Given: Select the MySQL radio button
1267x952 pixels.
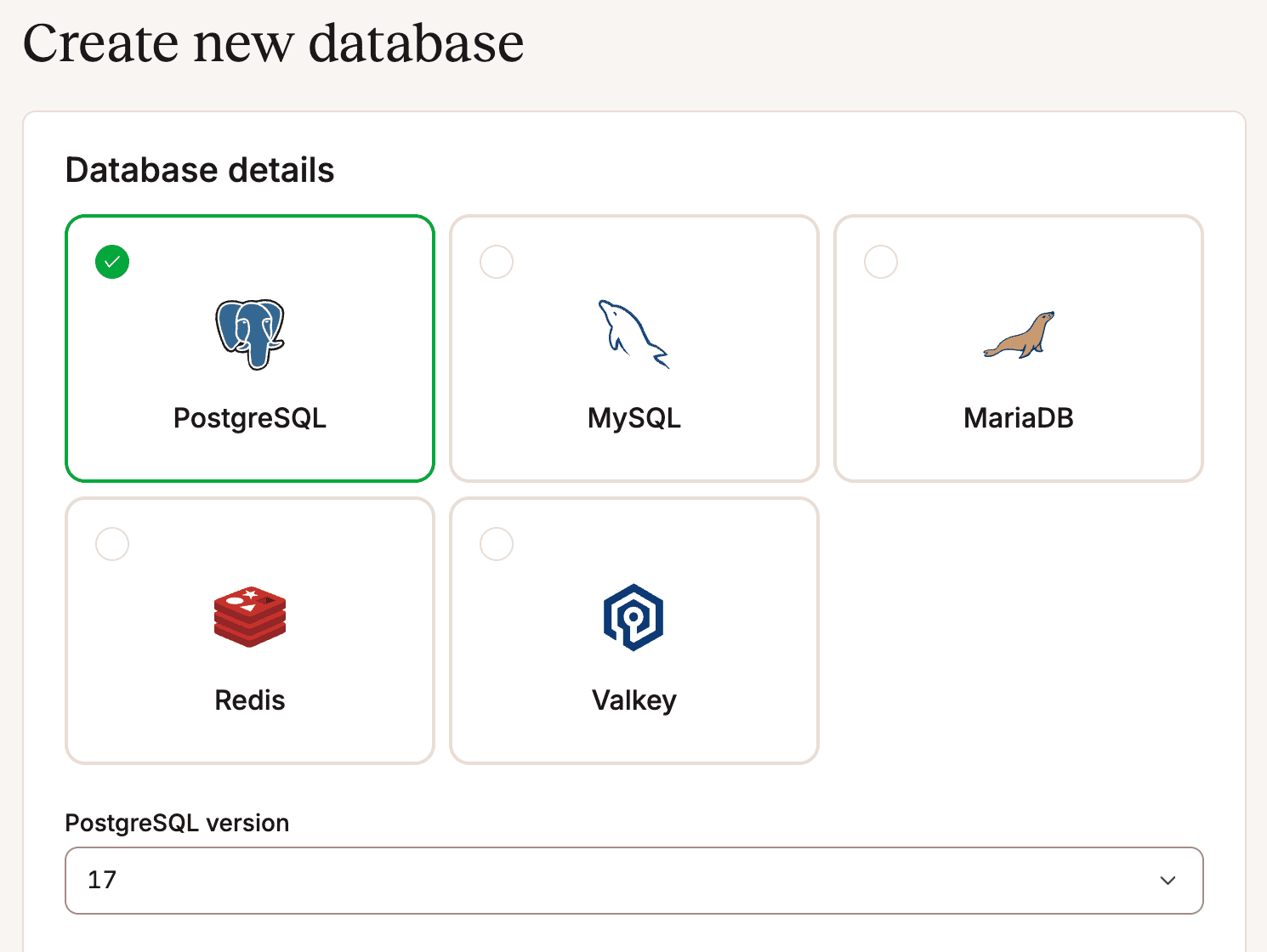Looking at the screenshot, I should tap(497, 262).
